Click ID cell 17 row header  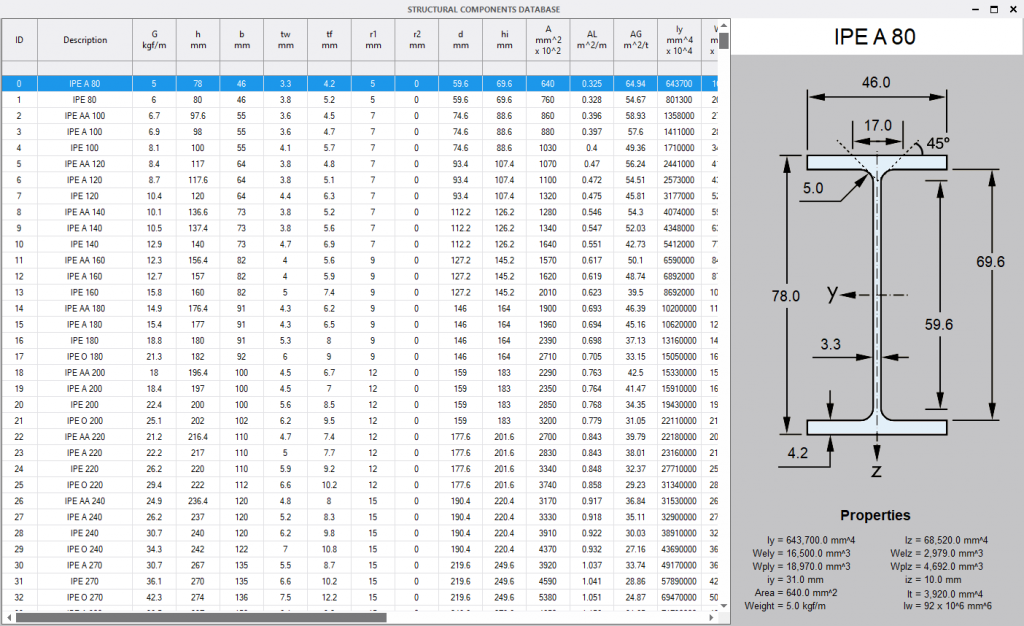[20, 356]
